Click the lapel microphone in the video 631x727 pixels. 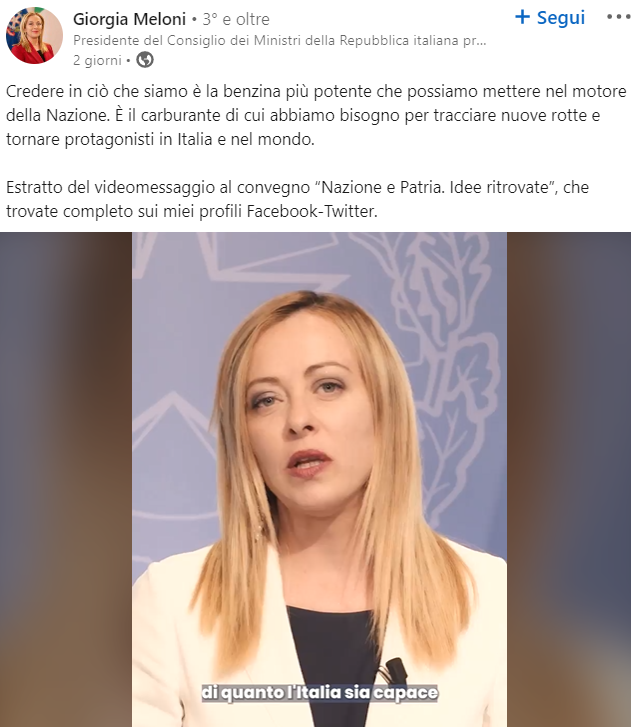pyautogui.click(x=395, y=670)
